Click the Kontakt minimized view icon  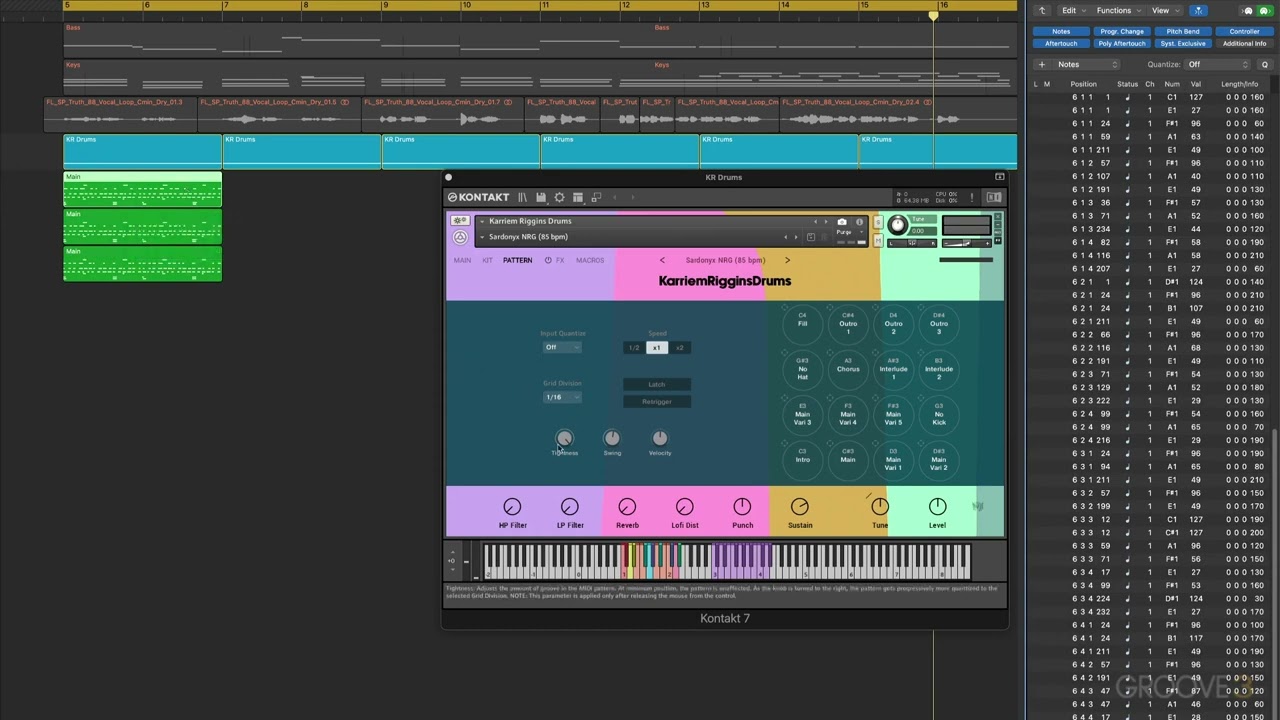click(596, 197)
